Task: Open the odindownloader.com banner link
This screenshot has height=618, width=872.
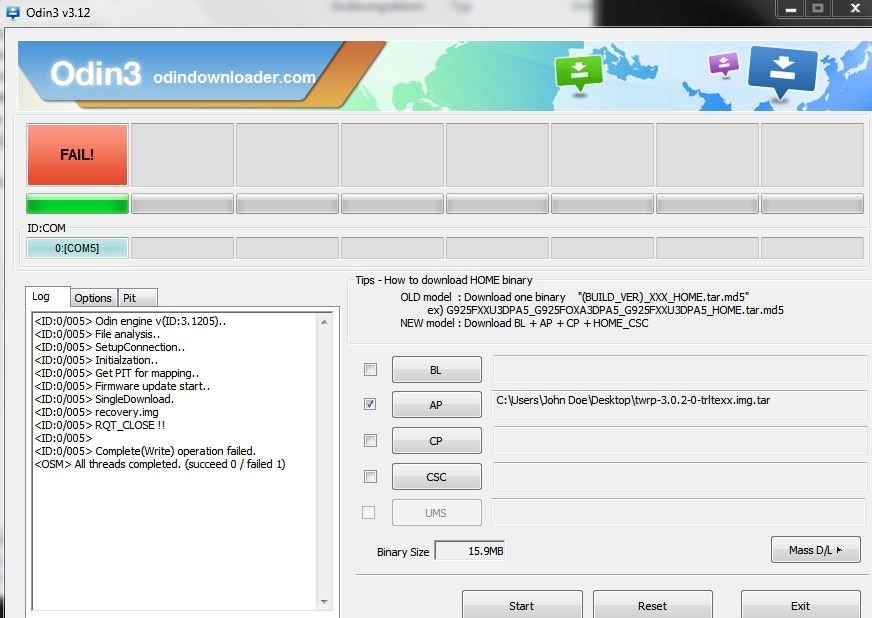Action: 234,77
